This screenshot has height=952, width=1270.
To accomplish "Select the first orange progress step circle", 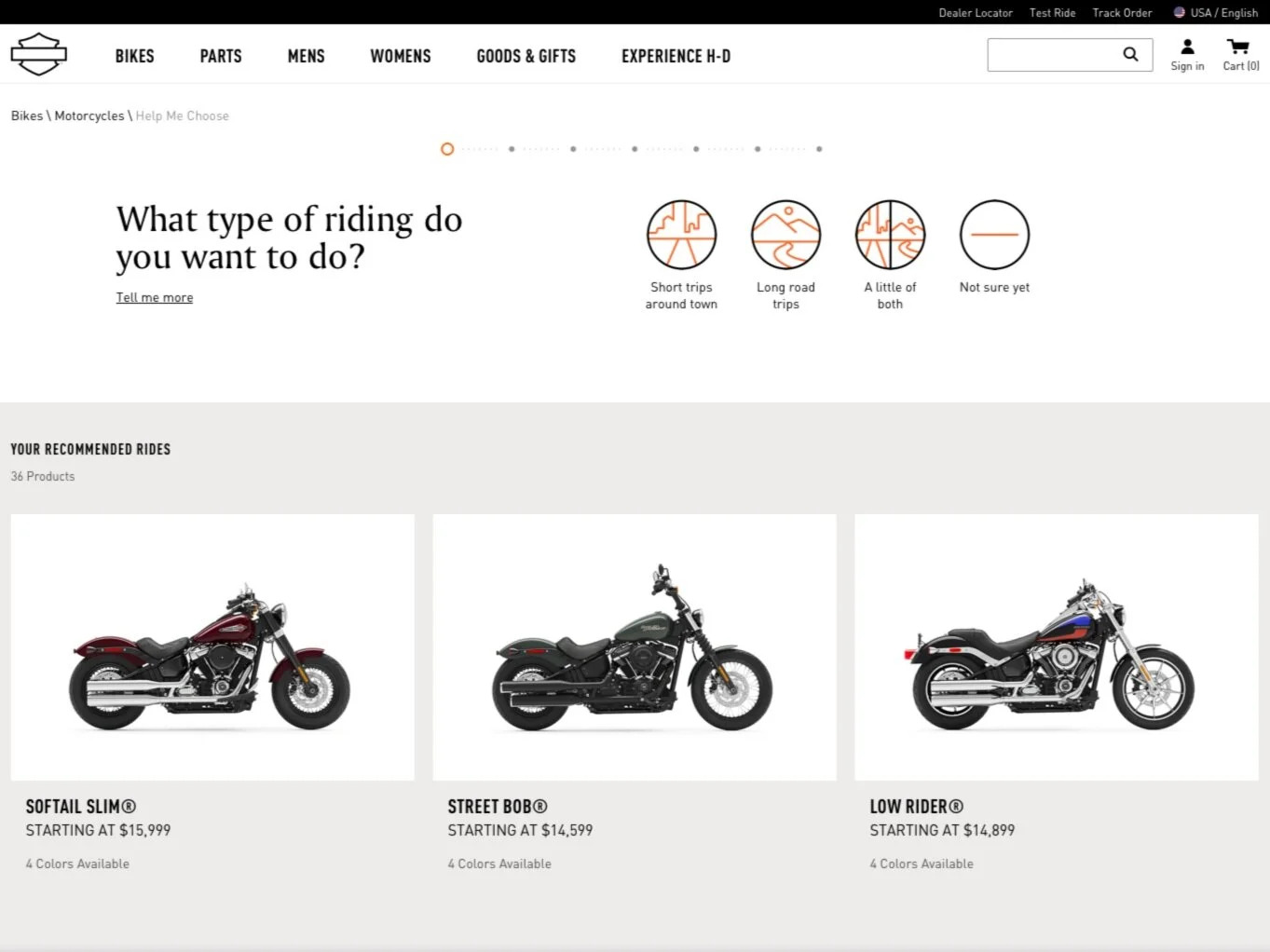I will (x=447, y=149).
